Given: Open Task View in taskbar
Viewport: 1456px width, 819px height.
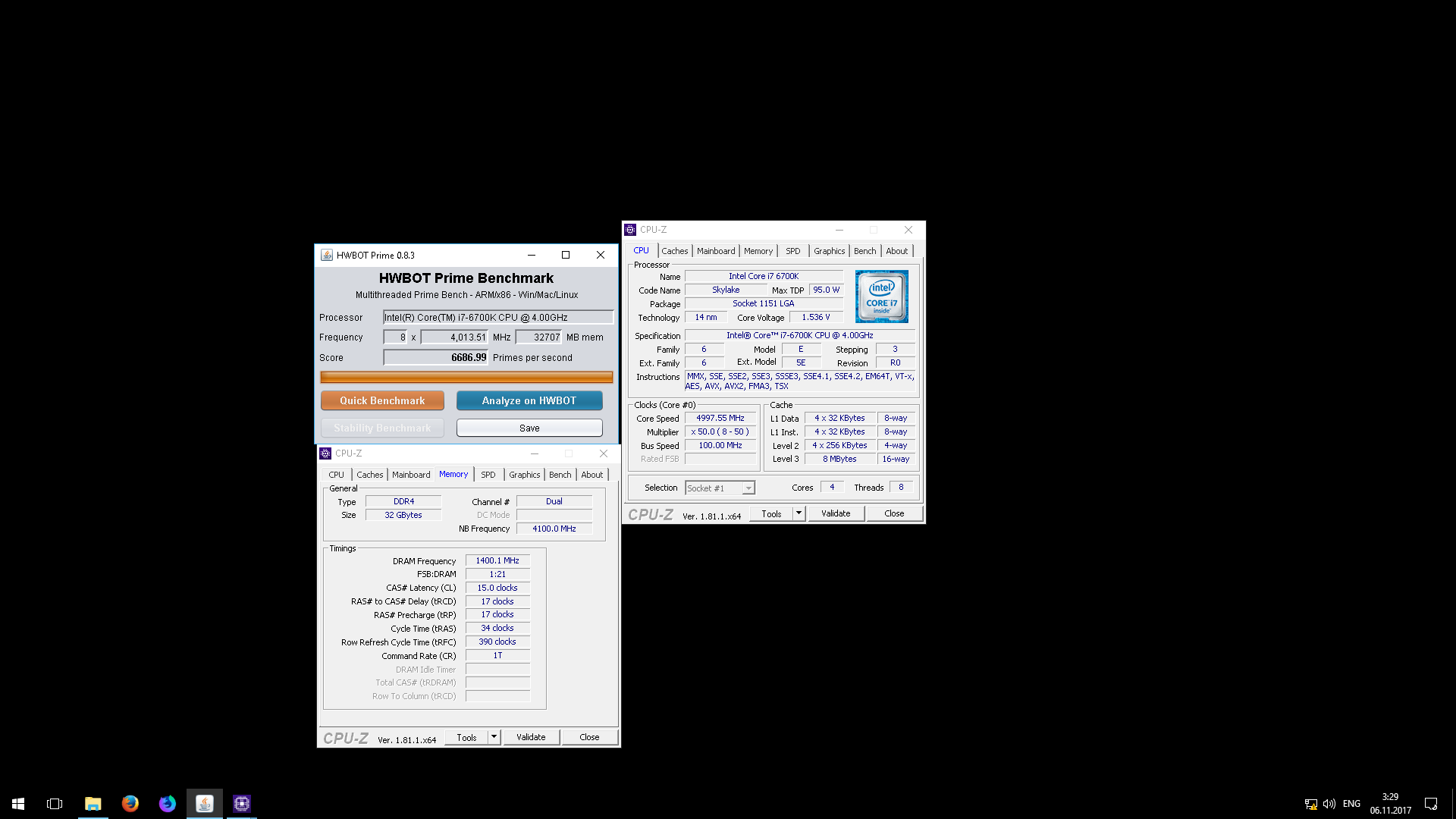Looking at the screenshot, I should 55,803.
